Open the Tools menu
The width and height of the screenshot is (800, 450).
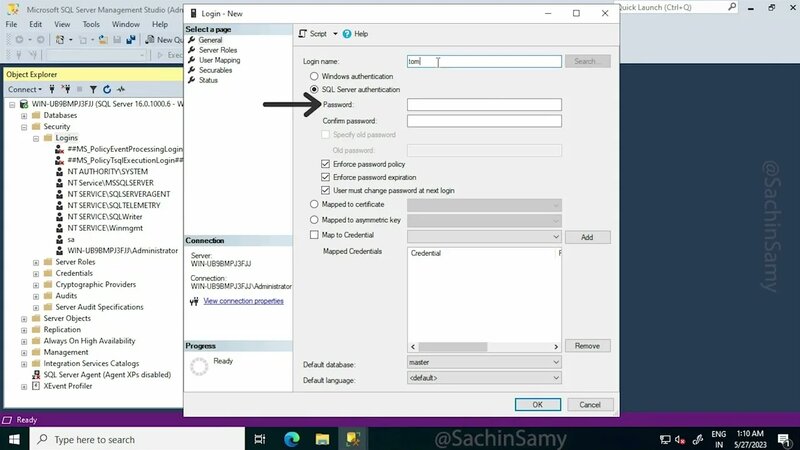[91, 24]
